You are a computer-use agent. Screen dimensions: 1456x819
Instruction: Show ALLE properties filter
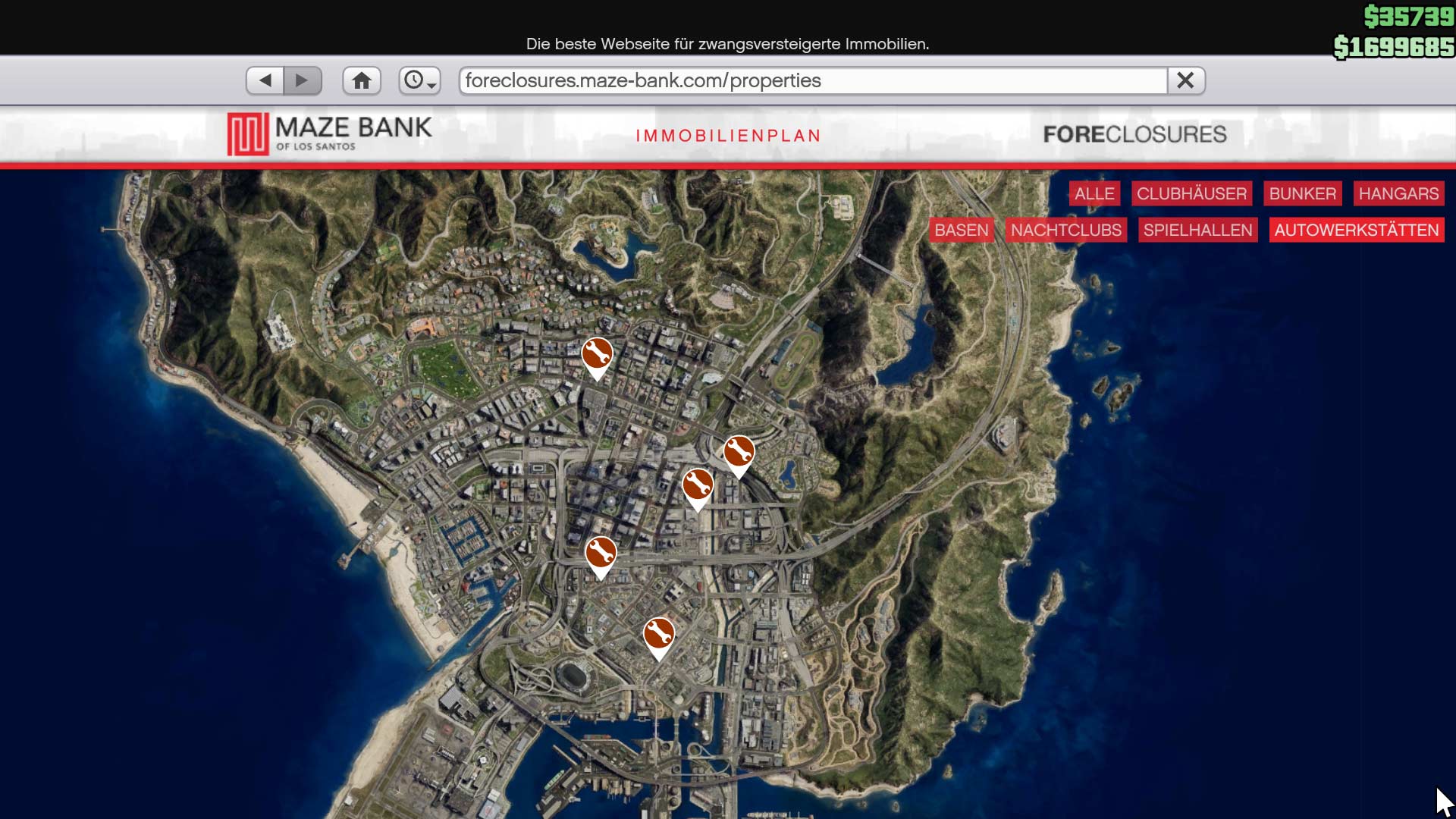pyautogui.click(x=1094, y=193)
